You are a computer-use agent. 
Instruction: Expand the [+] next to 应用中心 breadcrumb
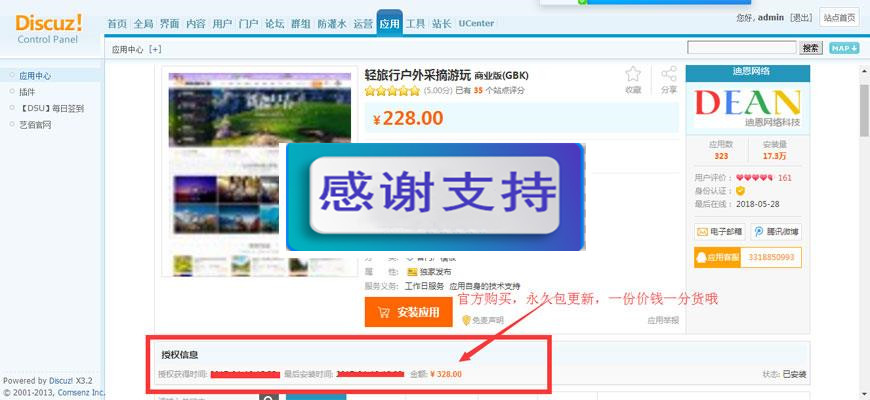tap(155, 48)
